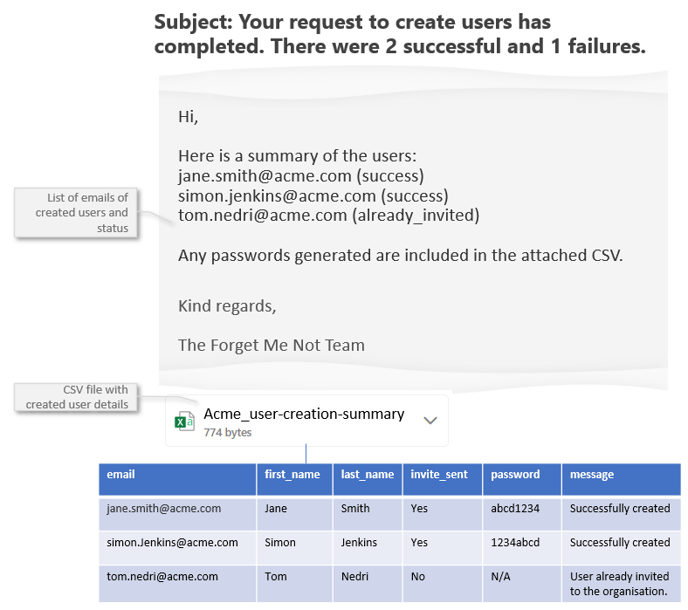Click the 1234abcd password cell
Viewport: 688px width, 610px height.
click(515, 543)
